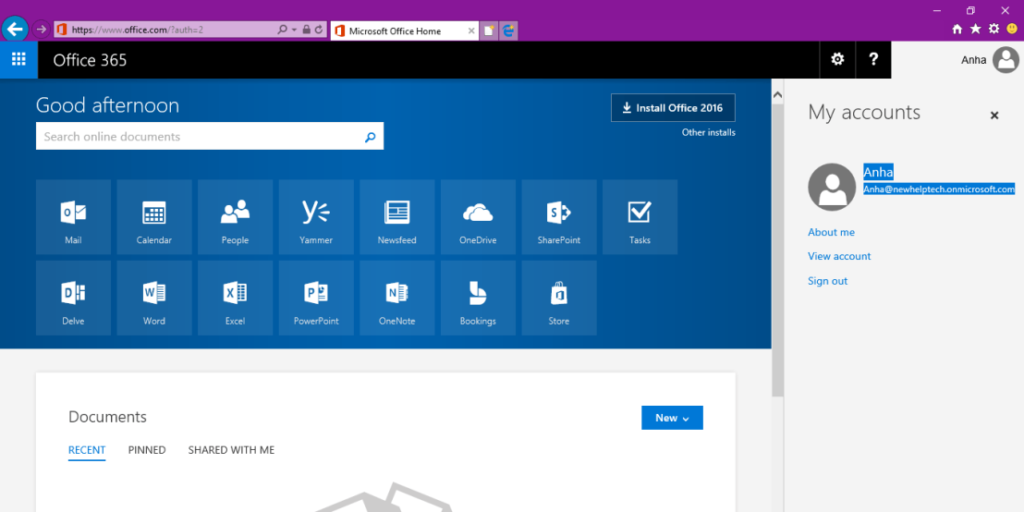Viewport: 1024px width, 512px height.
Task: Expand the address bar search dropdown arrow
Action: (x=295, y=30)
